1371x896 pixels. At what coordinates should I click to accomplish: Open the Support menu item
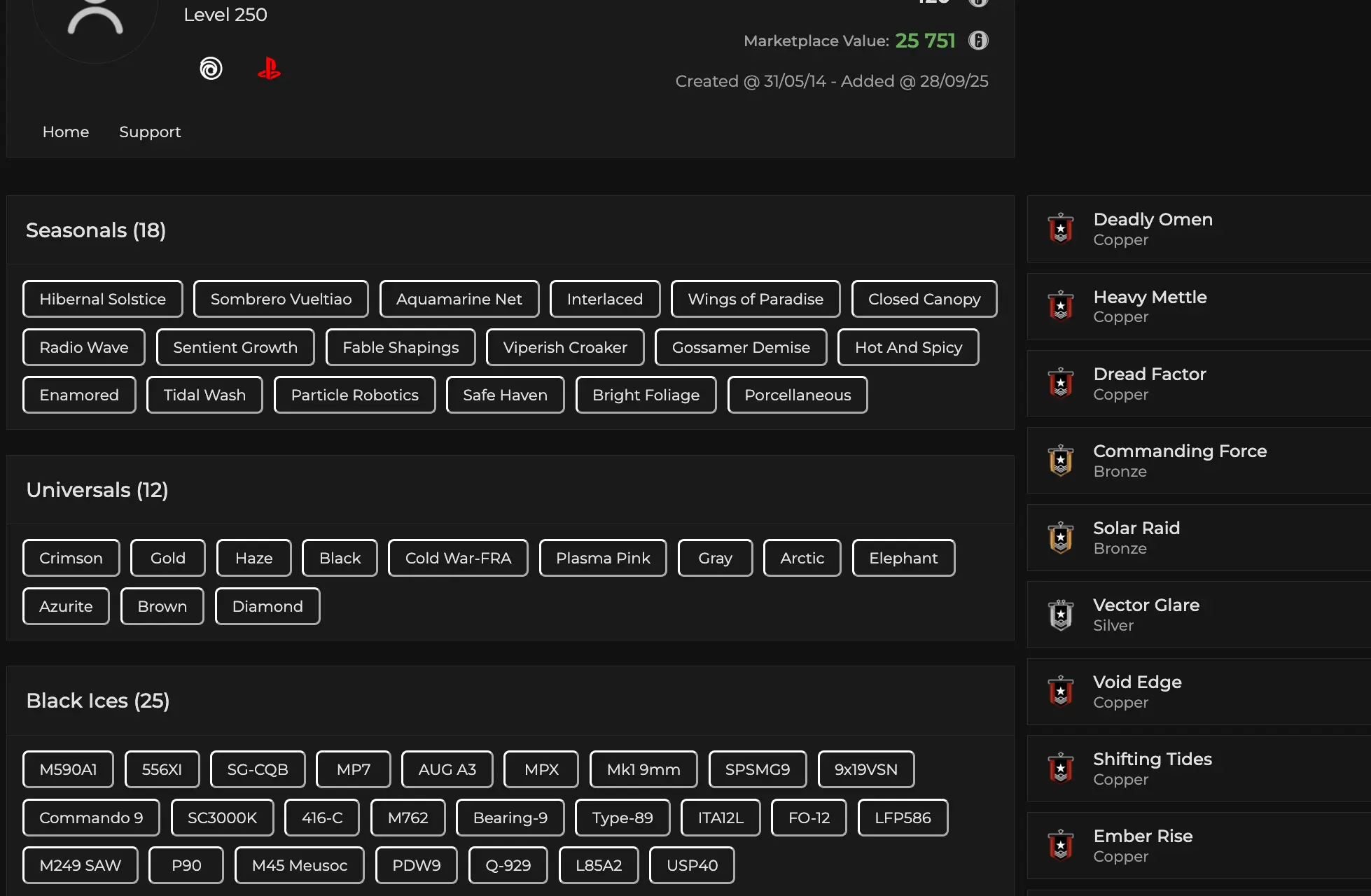pyautogui.click(x=150, y=132)
